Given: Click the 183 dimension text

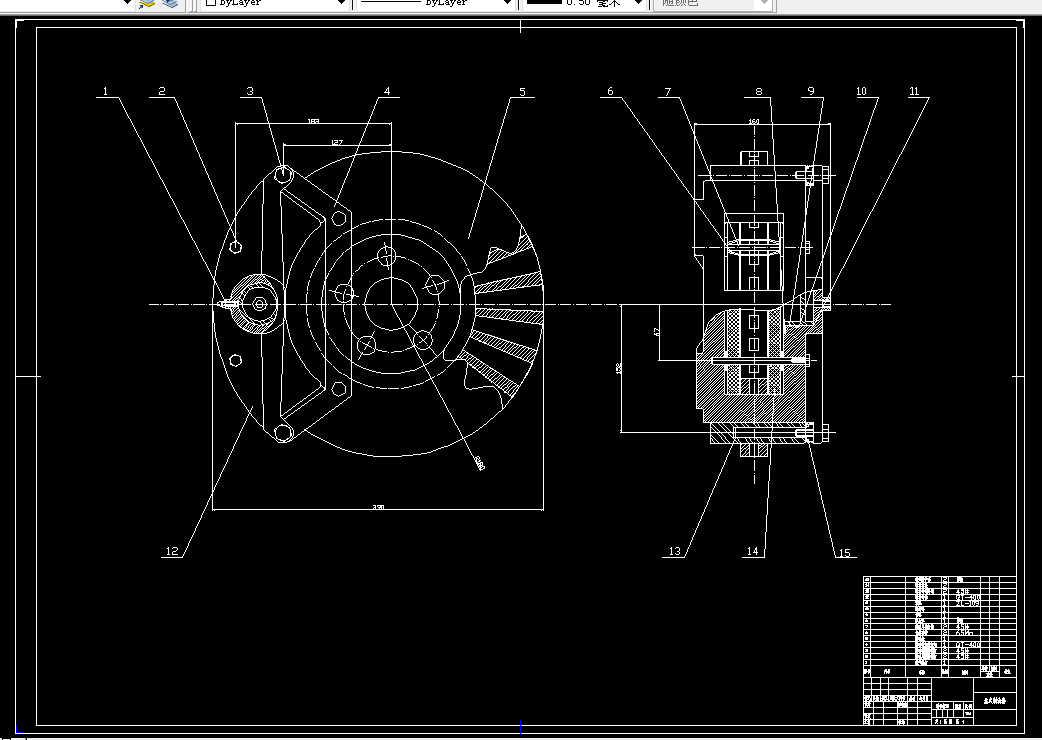Looking at the screenshot, I should tap(314, 121).
